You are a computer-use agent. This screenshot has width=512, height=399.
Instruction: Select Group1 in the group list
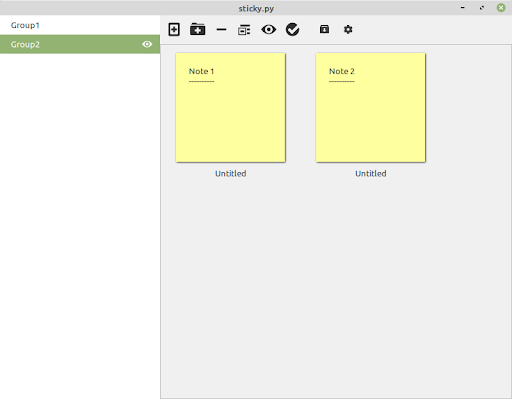coord(80,25)
